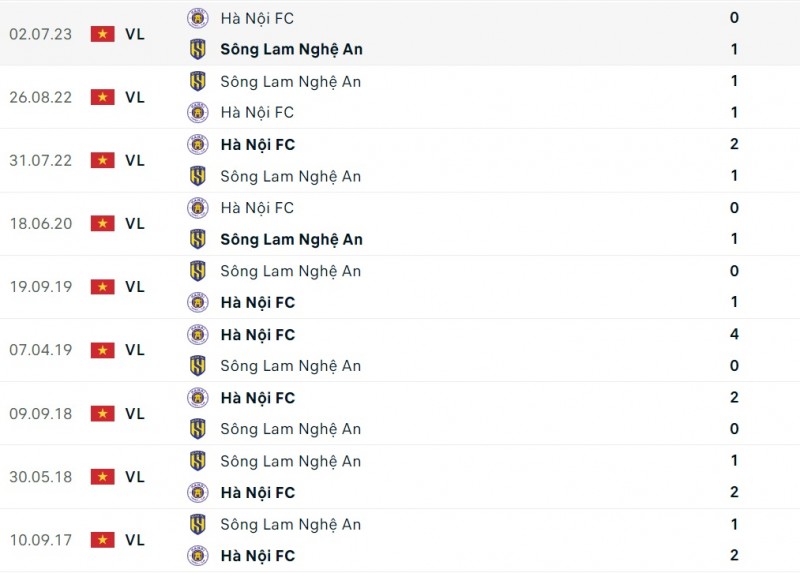Screen dimensions: 800x573
Task: Click Hà Nội FC crest in 31.07.22 match
Action: [x=198, y=144]
